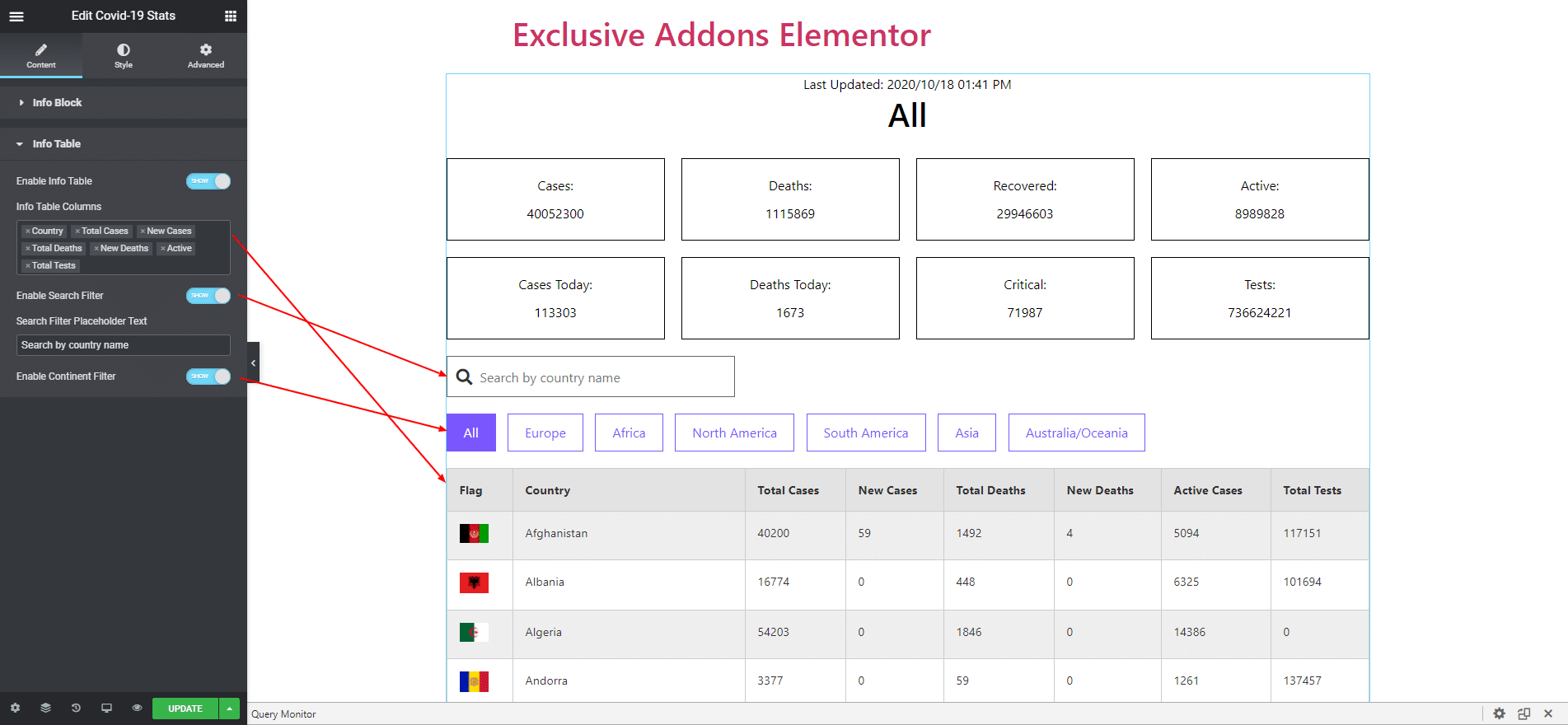
Task: Toggle the Enable Search Filter switch
Action: coord(208,296)
